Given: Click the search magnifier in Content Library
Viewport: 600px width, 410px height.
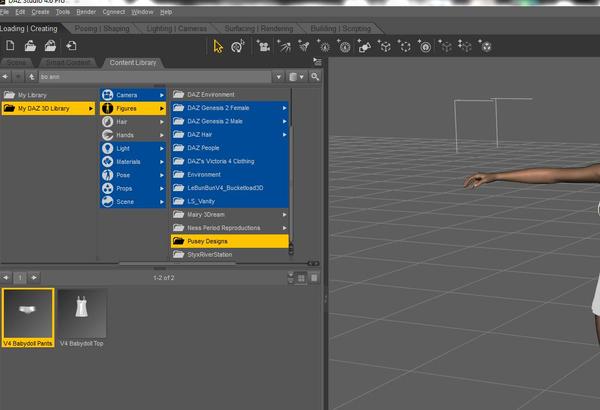Looking at the screenshot, I should pos(315,77).
